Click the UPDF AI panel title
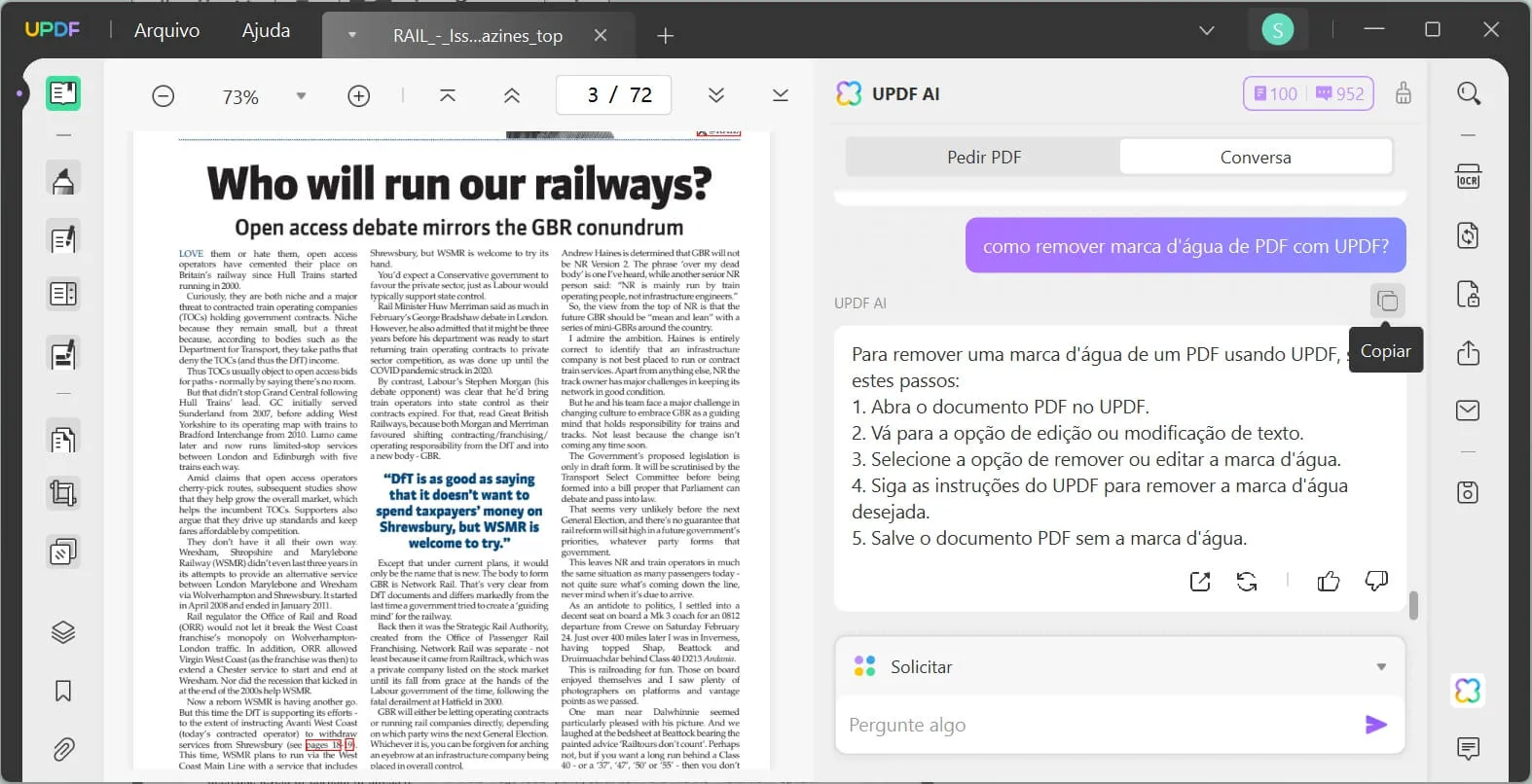 pyautogui.click(x=905, y=93)
